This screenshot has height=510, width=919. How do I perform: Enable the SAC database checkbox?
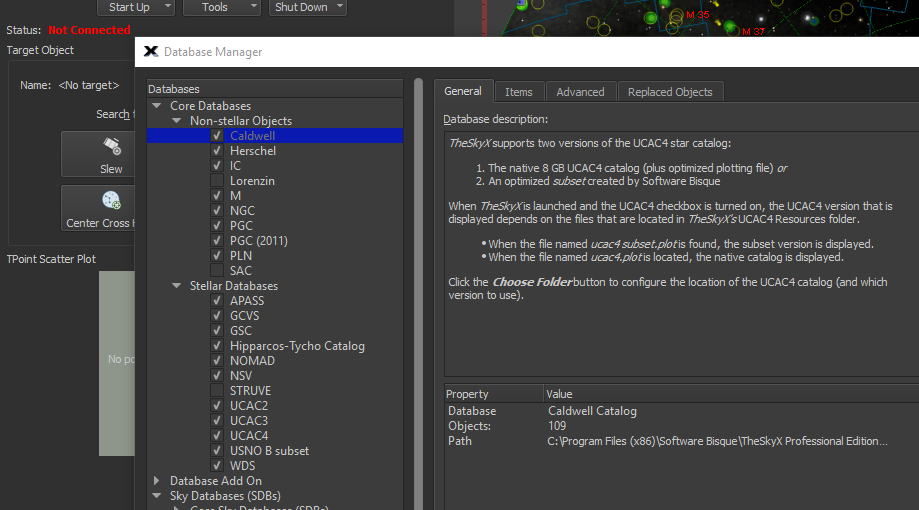point(217,270)
